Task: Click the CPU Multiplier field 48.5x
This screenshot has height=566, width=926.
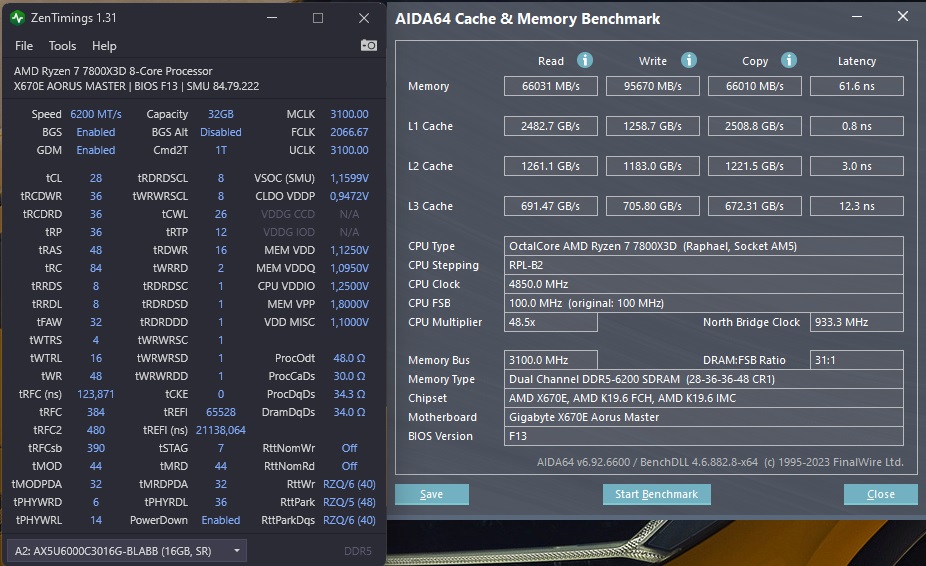Action: [x=550, y=322]
